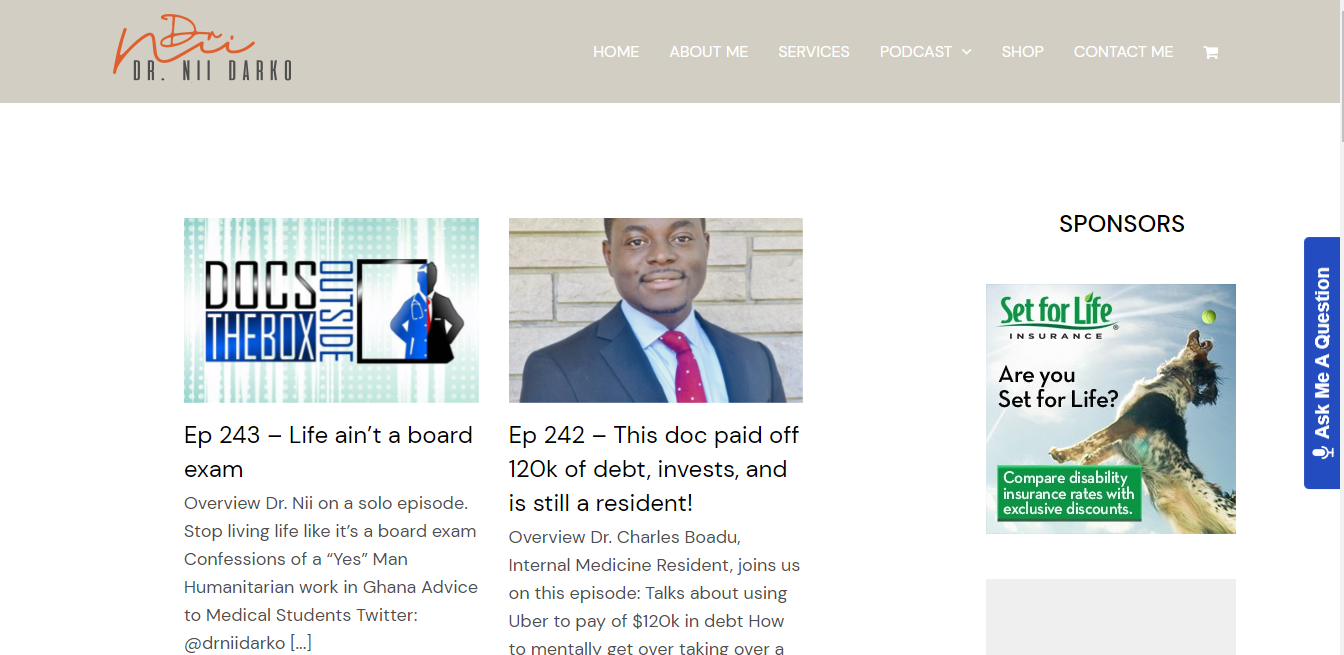Viewport: 1344px width, 655px height.
Task: Click the Ask Me A Question side button
Action: [1322, 363]
